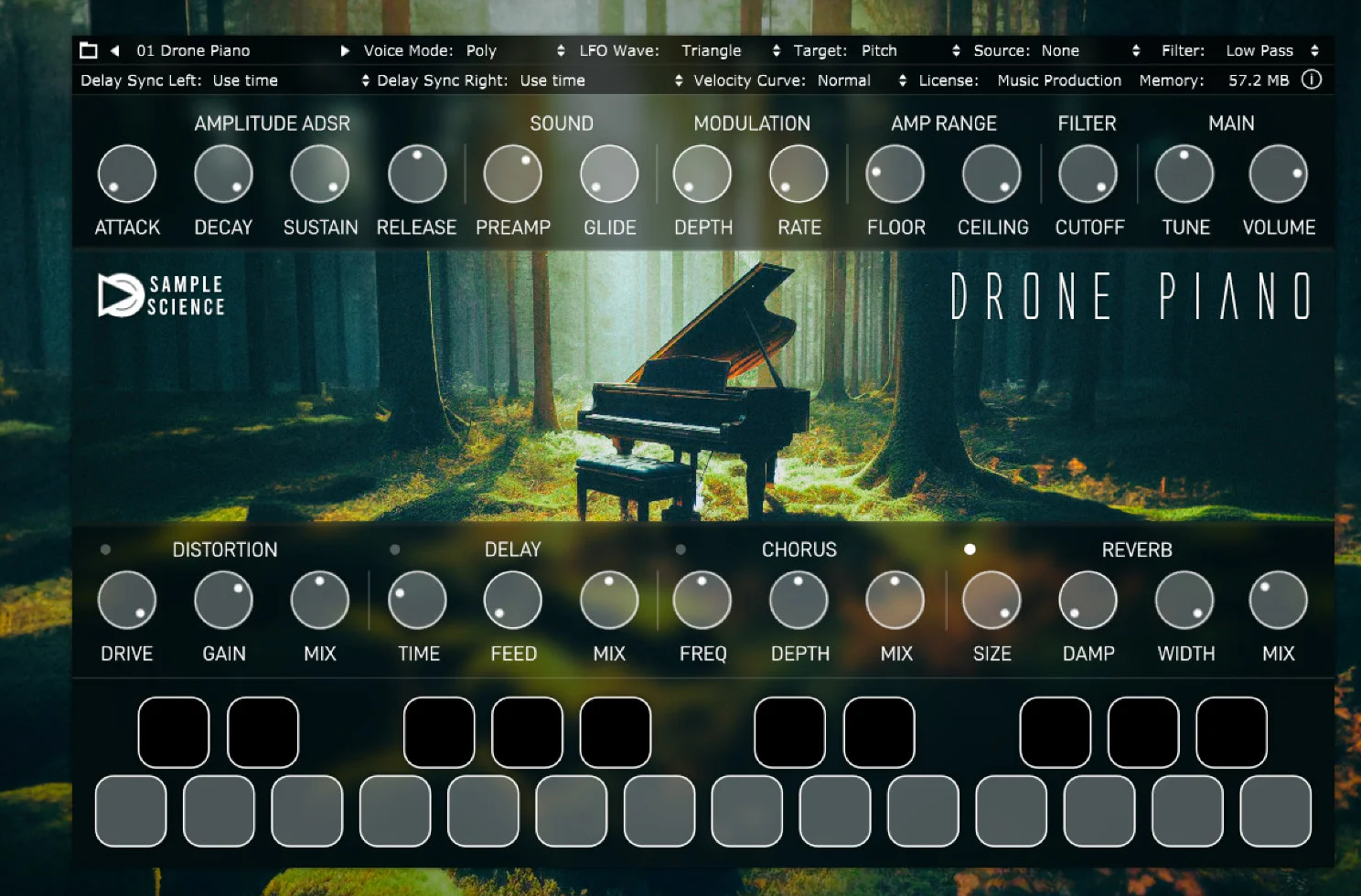Screen dimensions: 1361x896
Task: Click the Attack knob
Action: 127,174
